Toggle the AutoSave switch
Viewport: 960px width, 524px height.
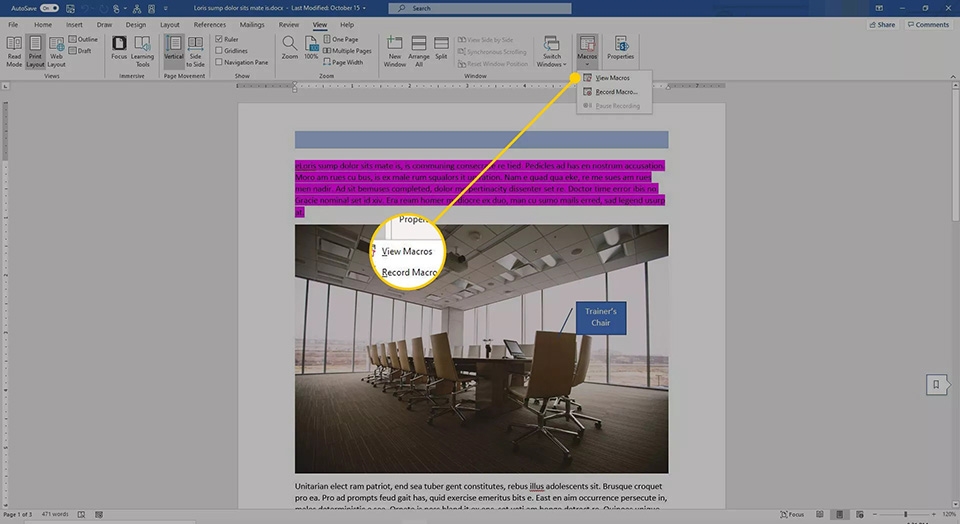point(50,9)
